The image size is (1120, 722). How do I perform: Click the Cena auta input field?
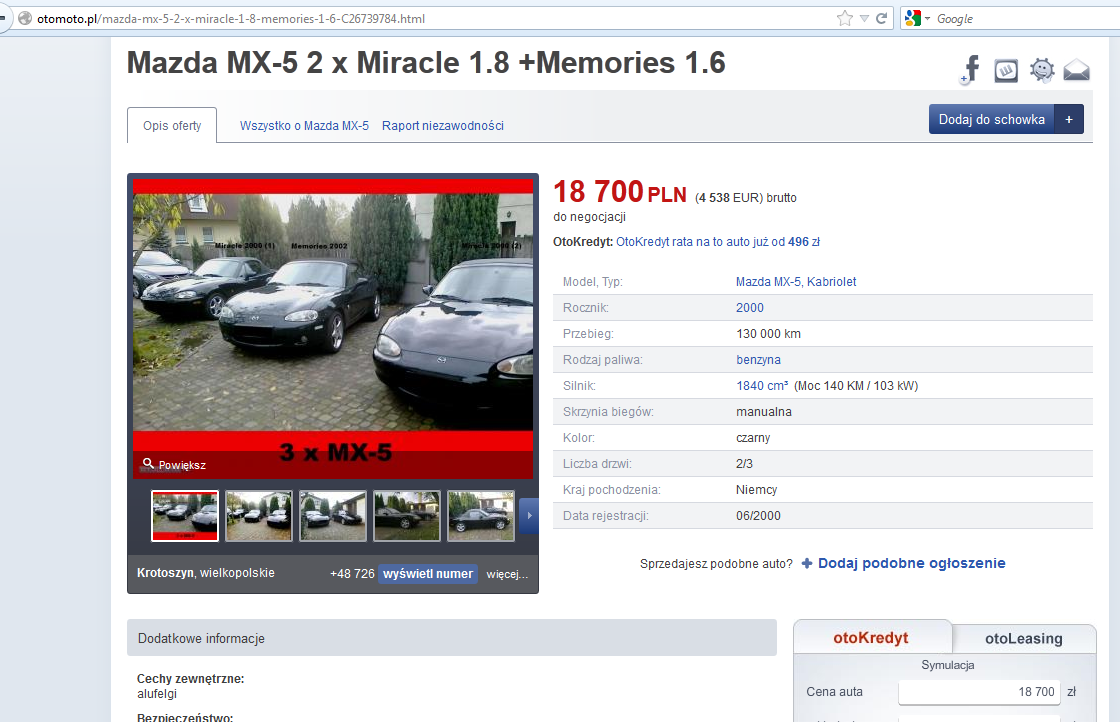tap(979, 692)
